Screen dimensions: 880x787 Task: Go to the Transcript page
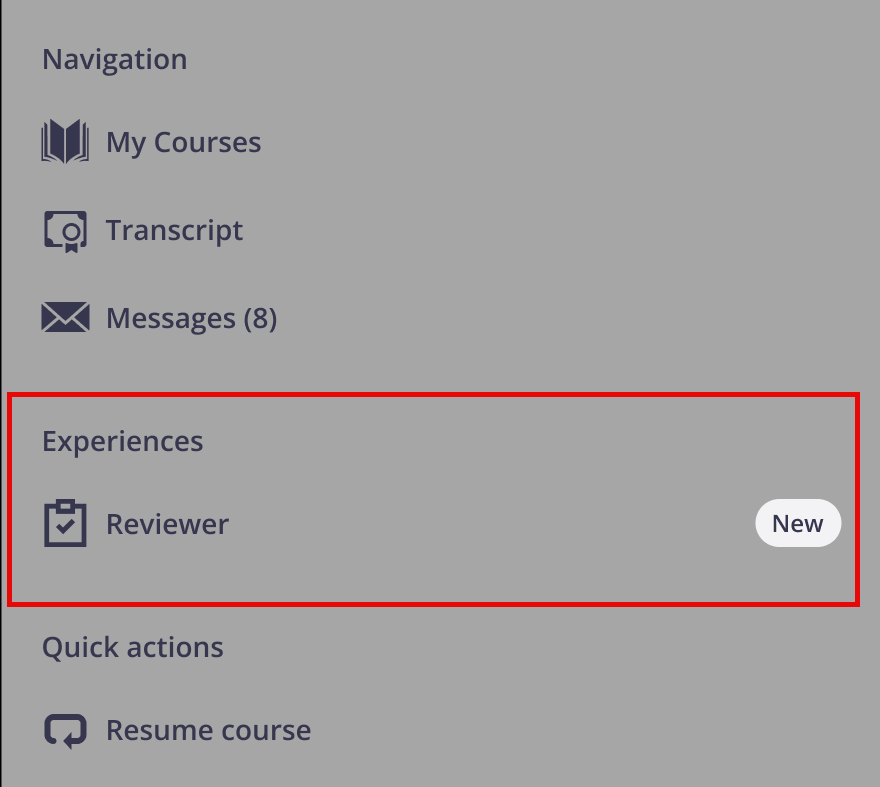tap(174, 231)
